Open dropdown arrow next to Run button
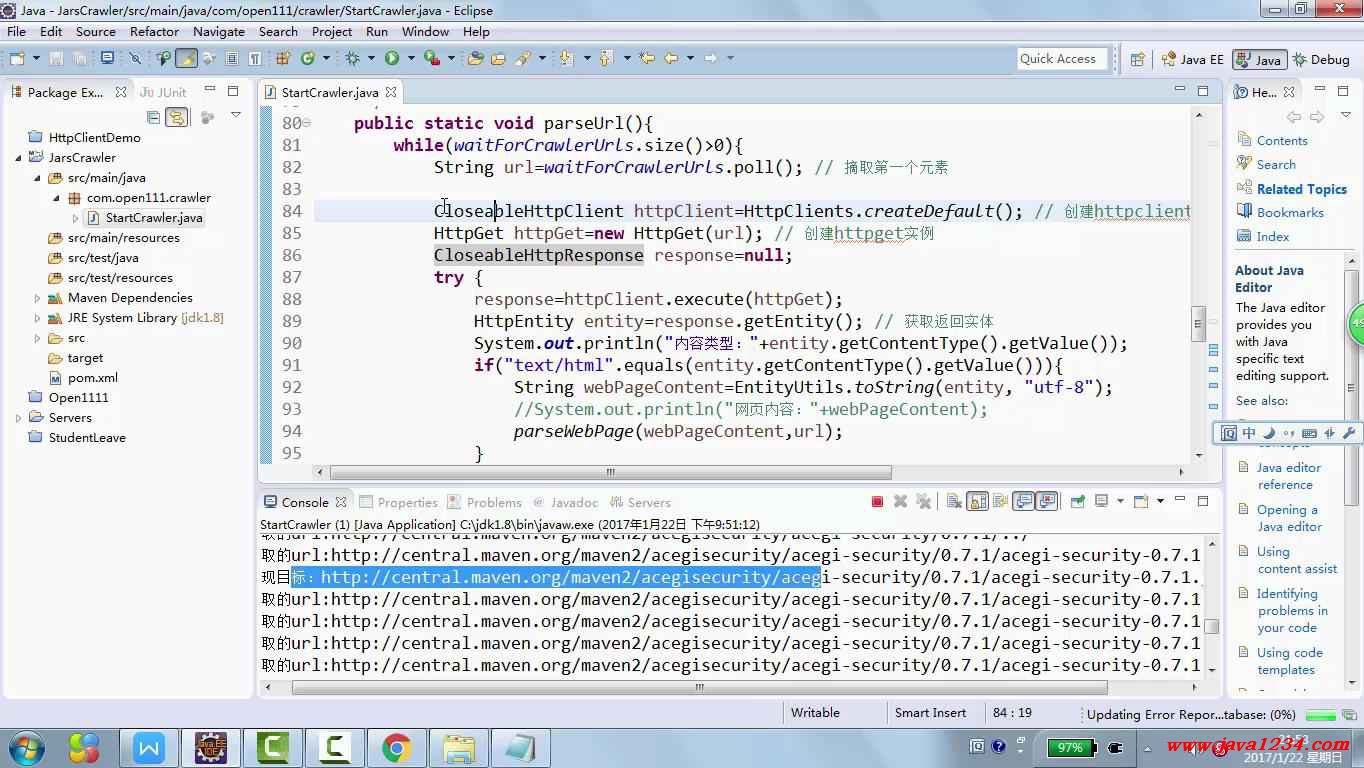 (411, 58)
